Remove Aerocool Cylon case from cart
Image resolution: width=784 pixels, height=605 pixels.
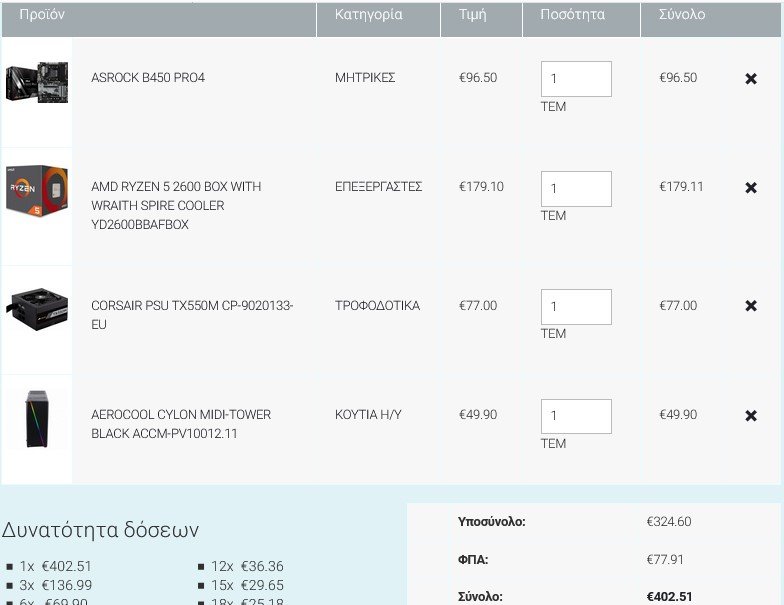point(750,416)
